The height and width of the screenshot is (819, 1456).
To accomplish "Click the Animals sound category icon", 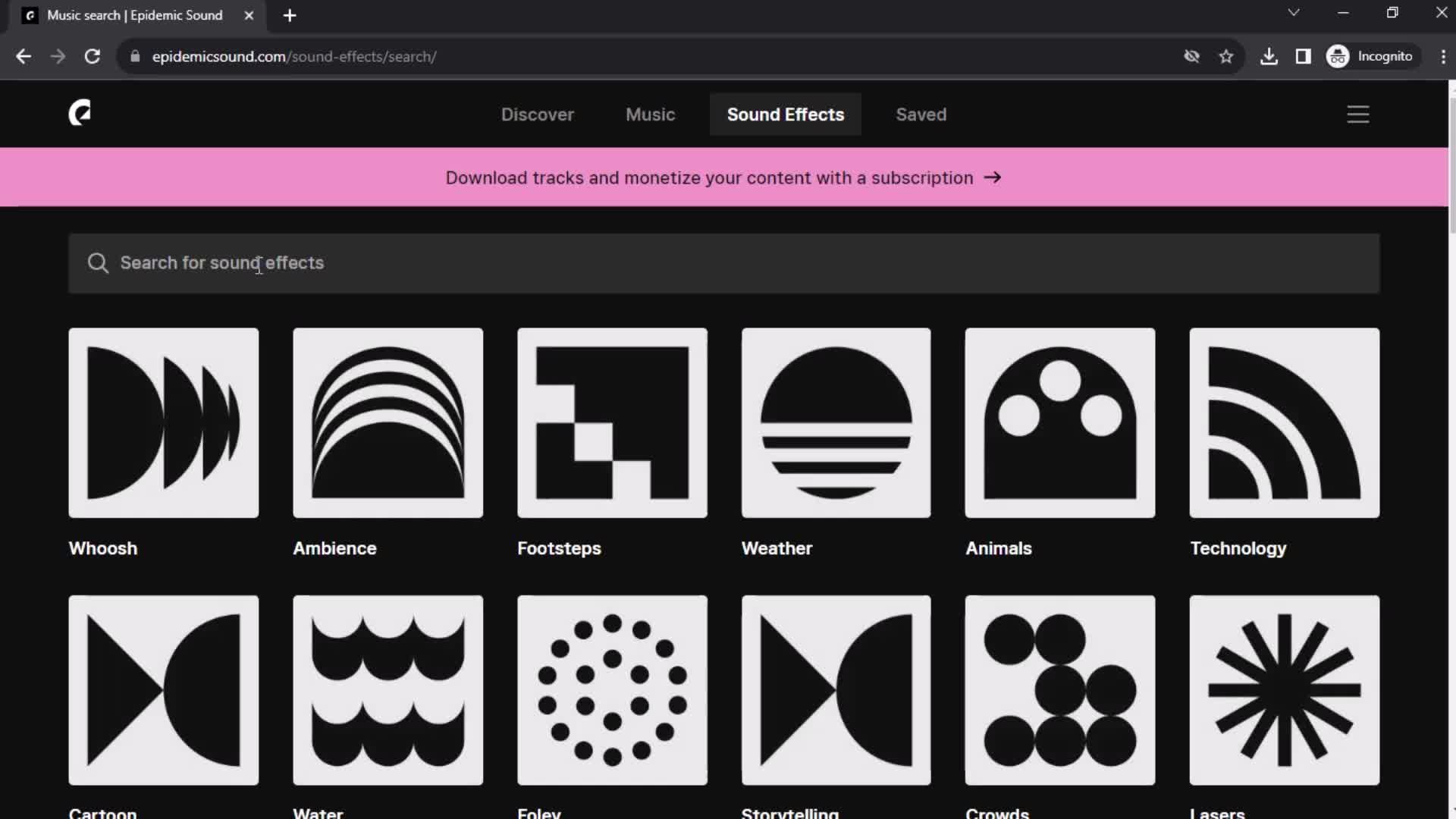I will (x=1059, y=422).
